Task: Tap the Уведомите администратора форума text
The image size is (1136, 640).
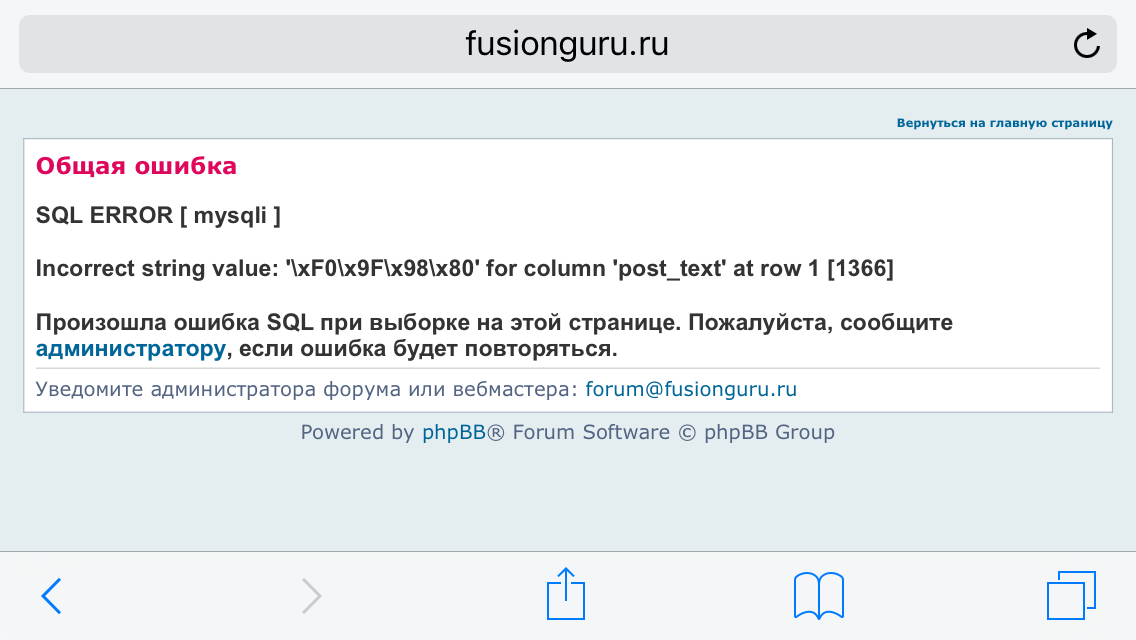Action: click(x=306, y=389)
